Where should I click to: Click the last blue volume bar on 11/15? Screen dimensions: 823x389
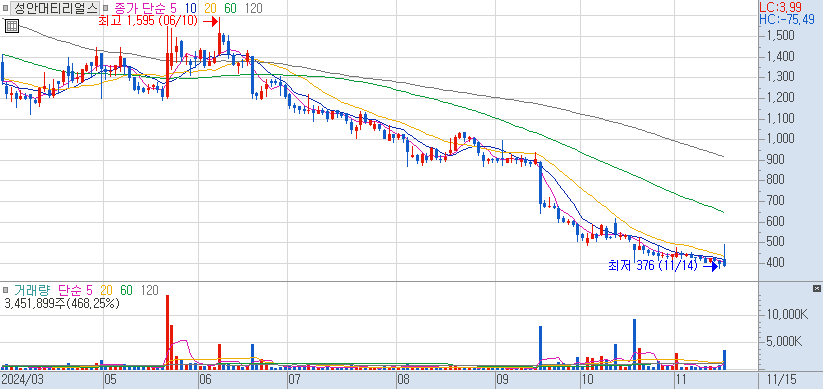(x=724, y=360)
